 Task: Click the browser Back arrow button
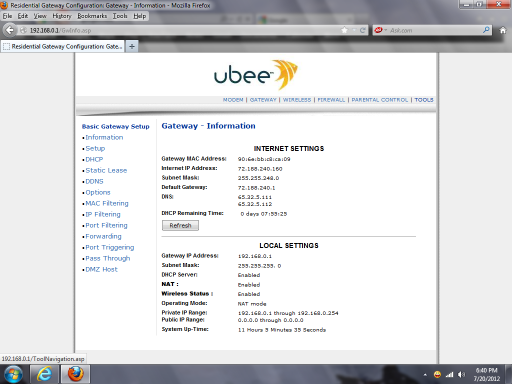click(x=10, y=30)
